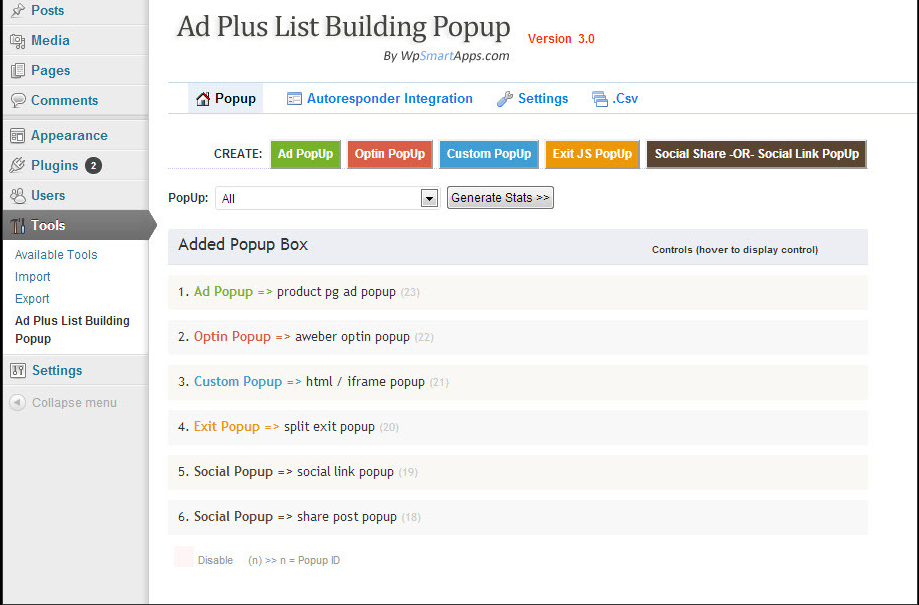This screenshot has width=919, height=605.
Task: Click the Users icon in sidebar
Action: tap(18, 196)
